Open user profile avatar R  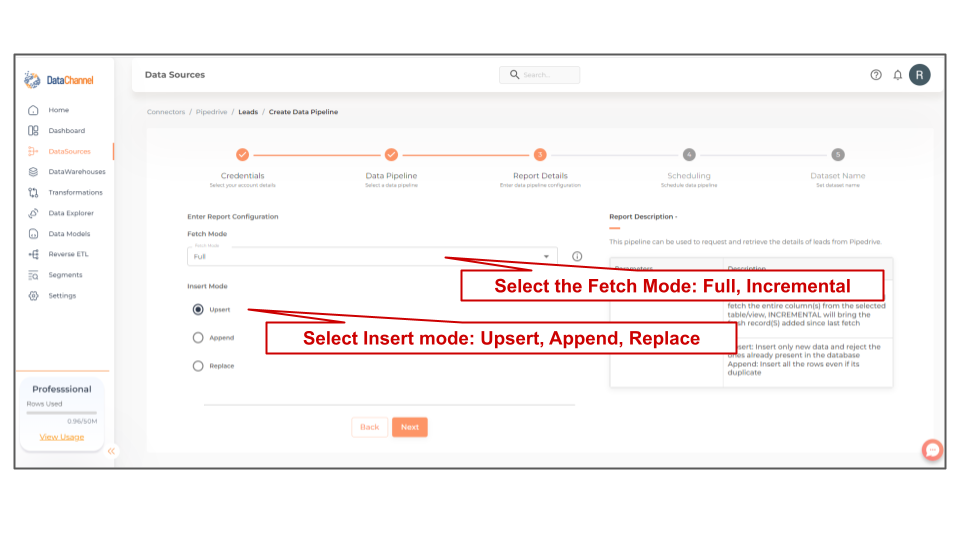[920, 75]
